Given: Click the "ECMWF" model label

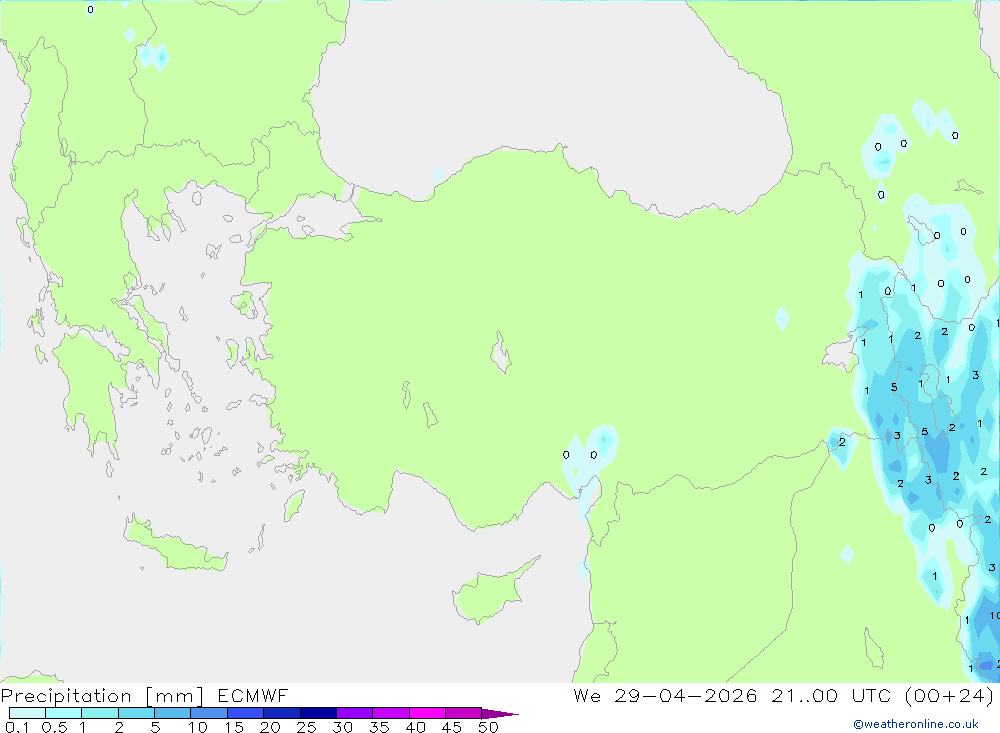Looking at the screenshot, I should point(253,695).
